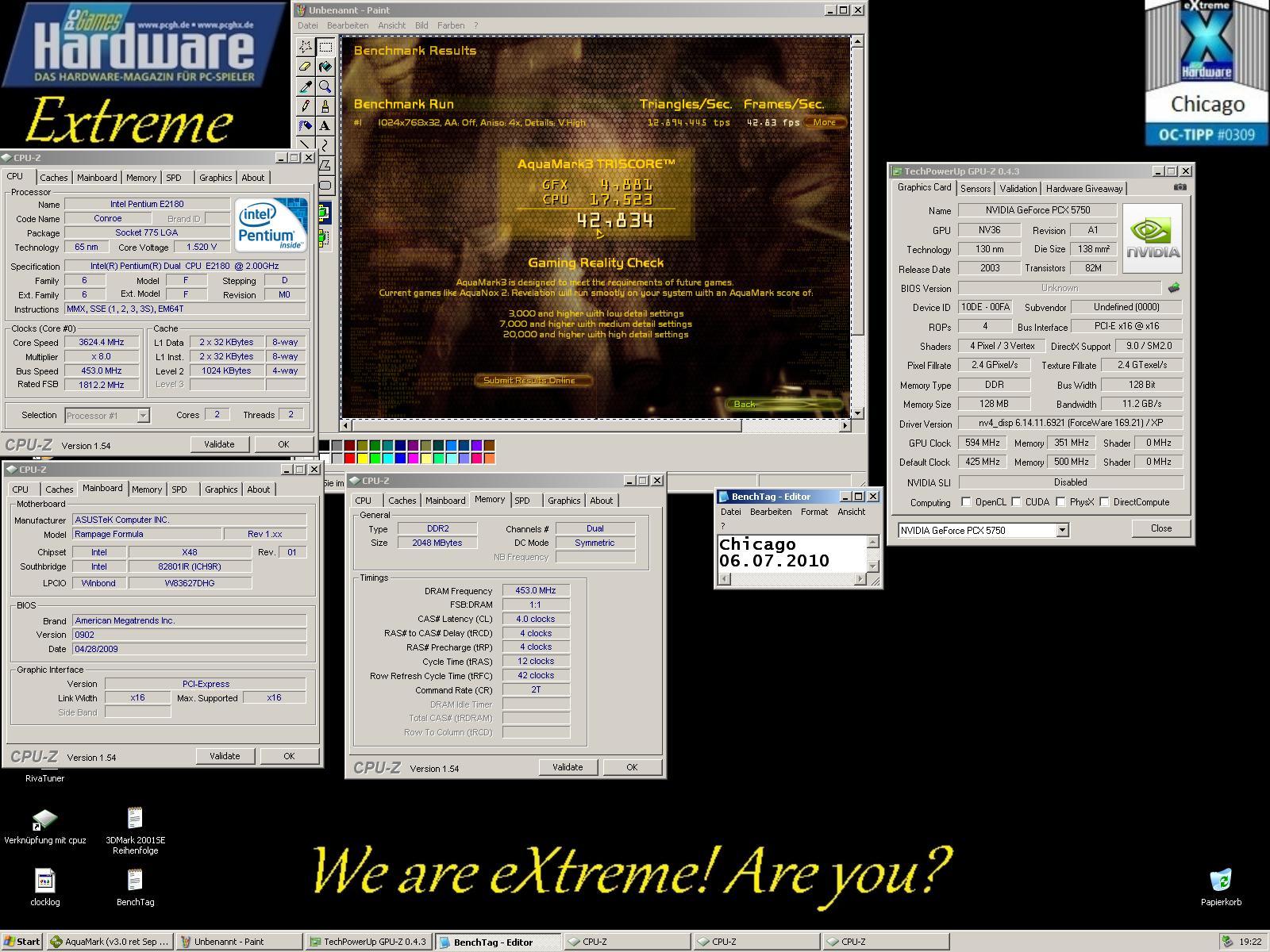Open the Farben menu in Paint
Image resolution: width=1270 pixels, height=952 pixels.
pyautogui.click(x=451, y=25)
